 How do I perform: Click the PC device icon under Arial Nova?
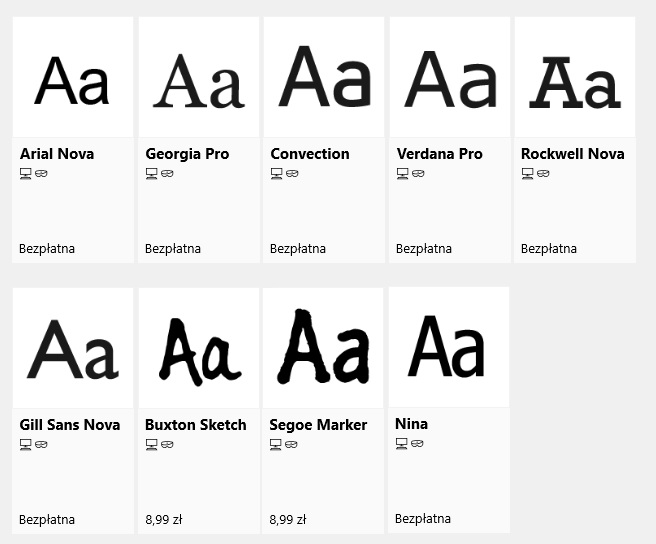pos(26,173)
